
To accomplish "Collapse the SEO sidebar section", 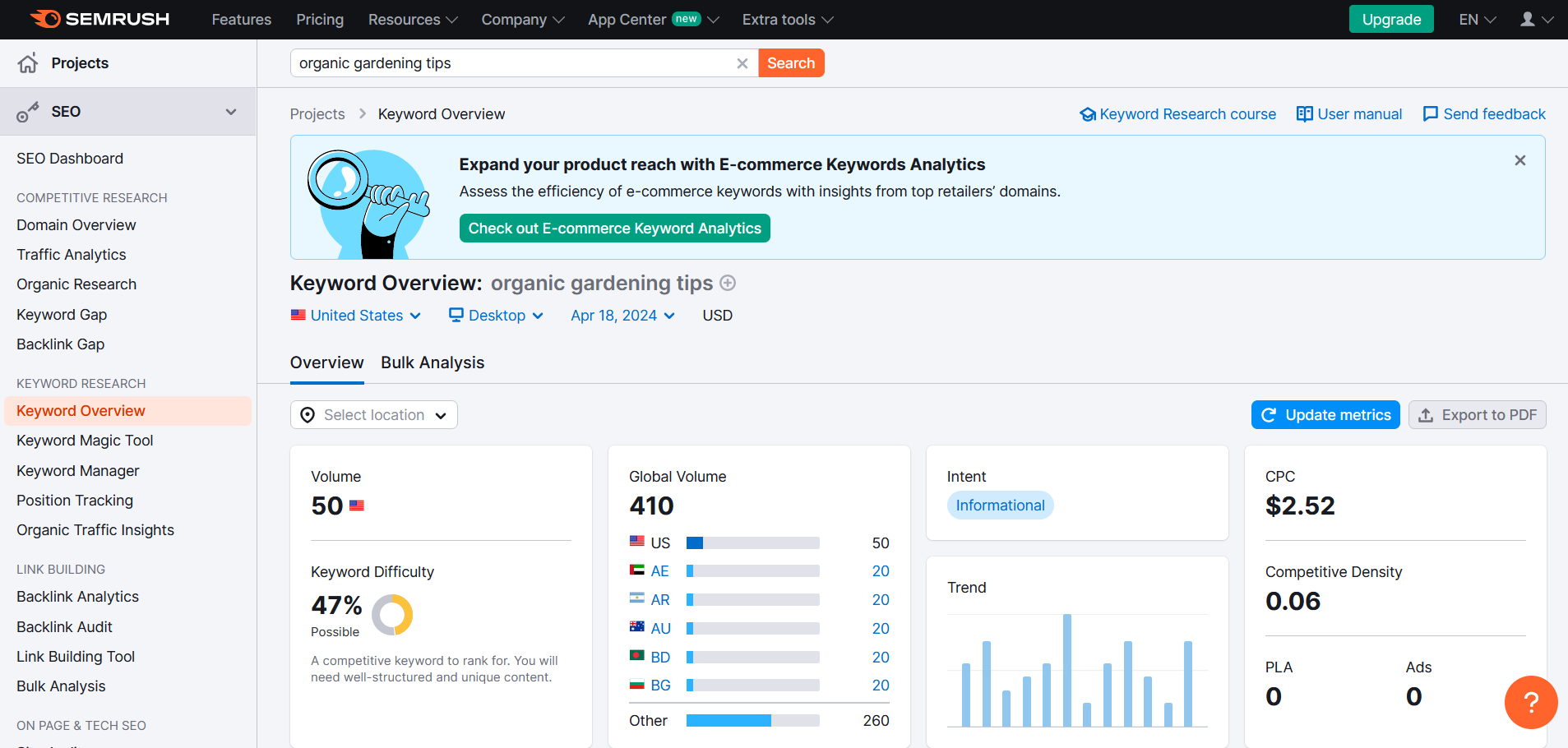I will coord(231,112).
